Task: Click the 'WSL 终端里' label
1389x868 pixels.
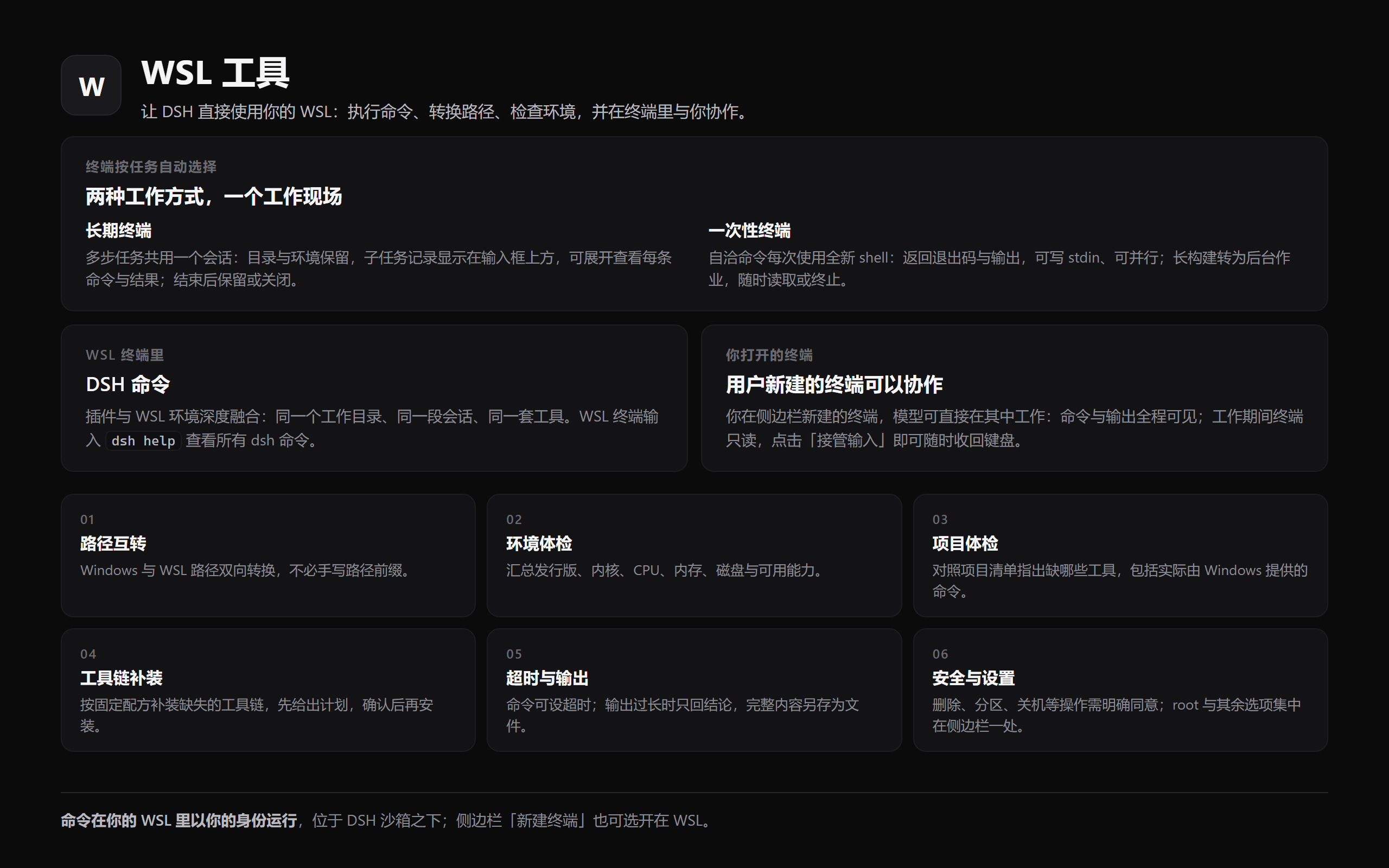Action: [125, 355]
